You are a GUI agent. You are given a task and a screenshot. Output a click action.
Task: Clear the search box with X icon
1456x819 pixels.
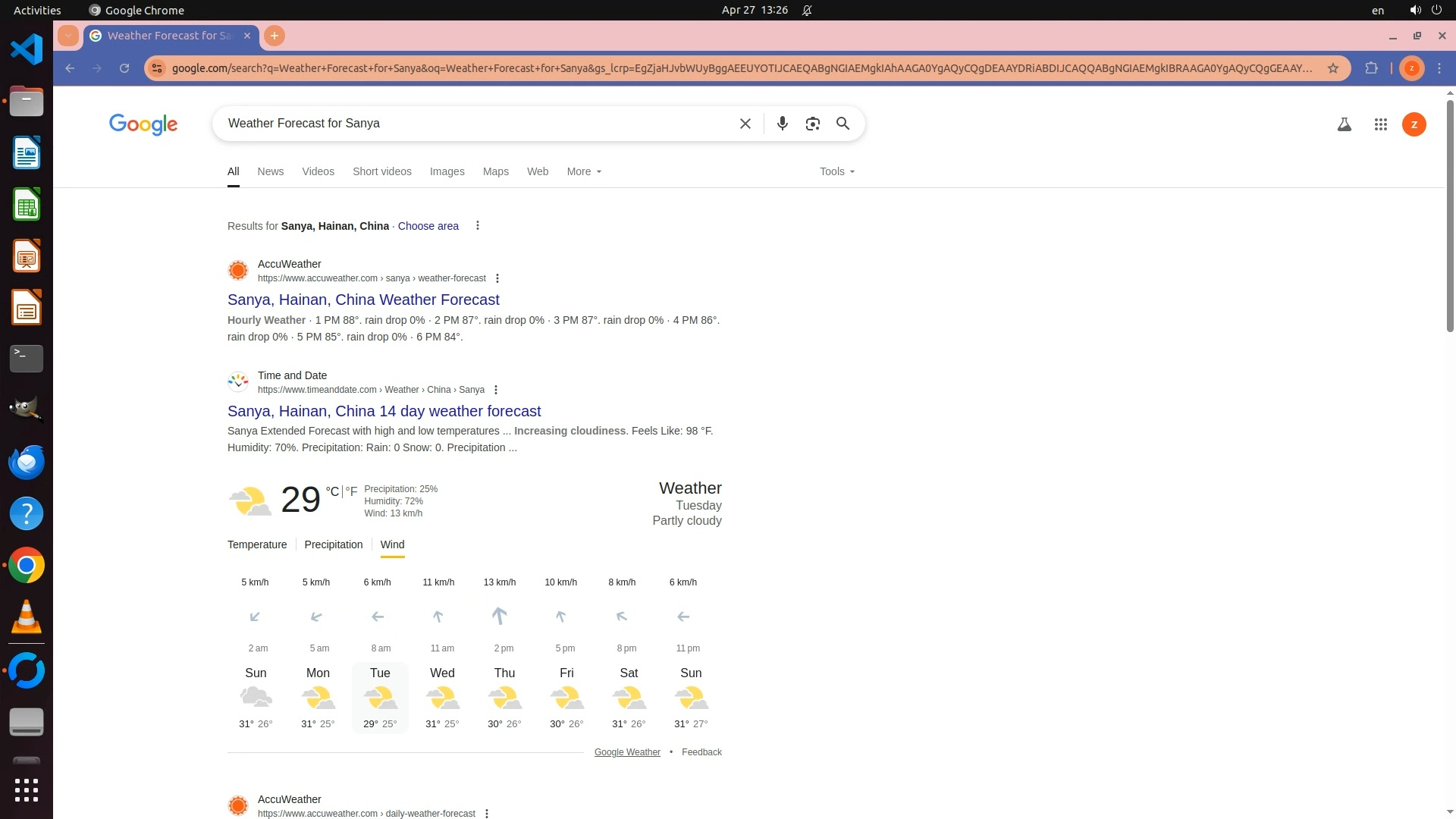745,124
